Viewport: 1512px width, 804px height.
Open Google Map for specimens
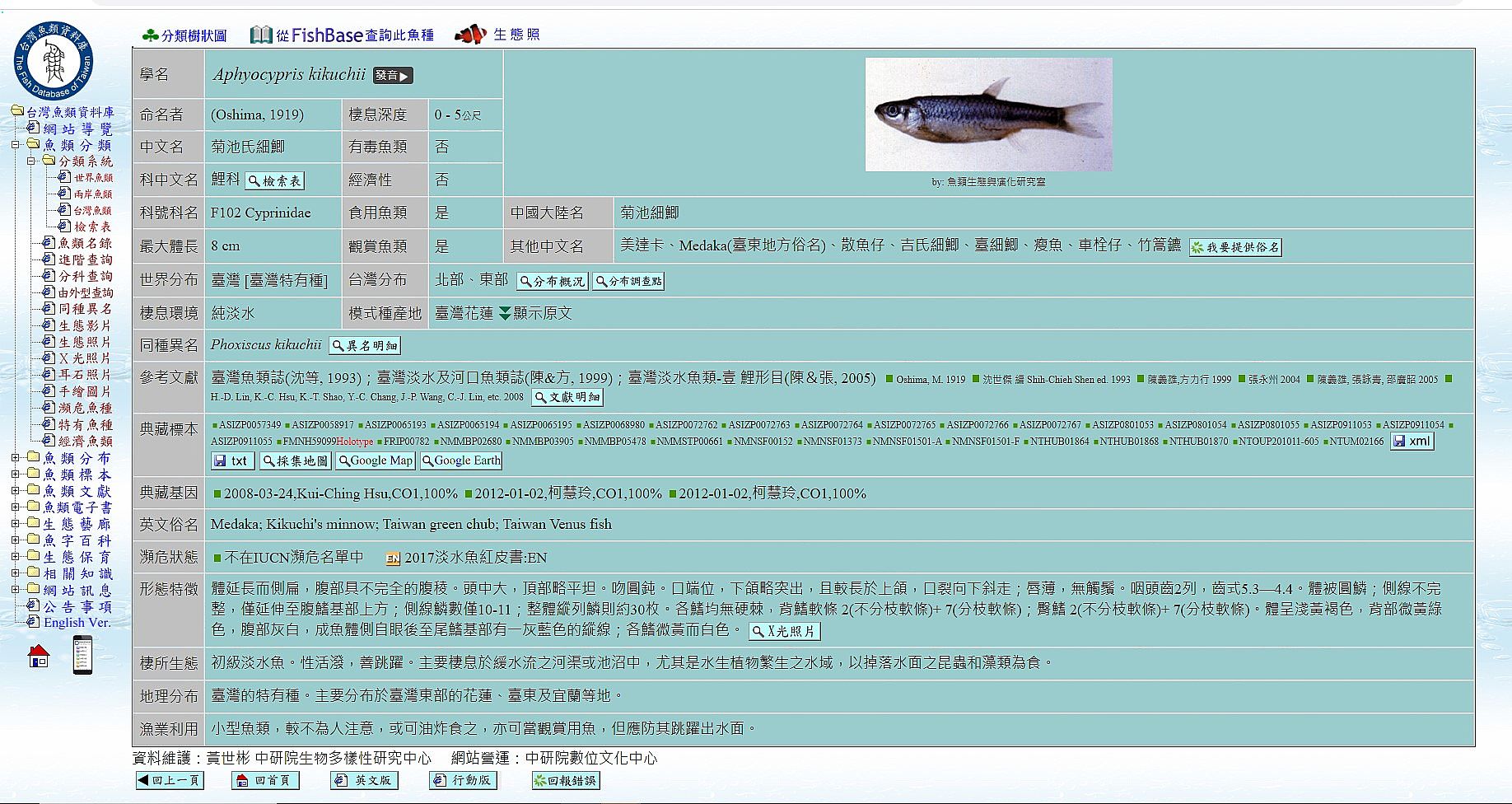click(375, 460)
